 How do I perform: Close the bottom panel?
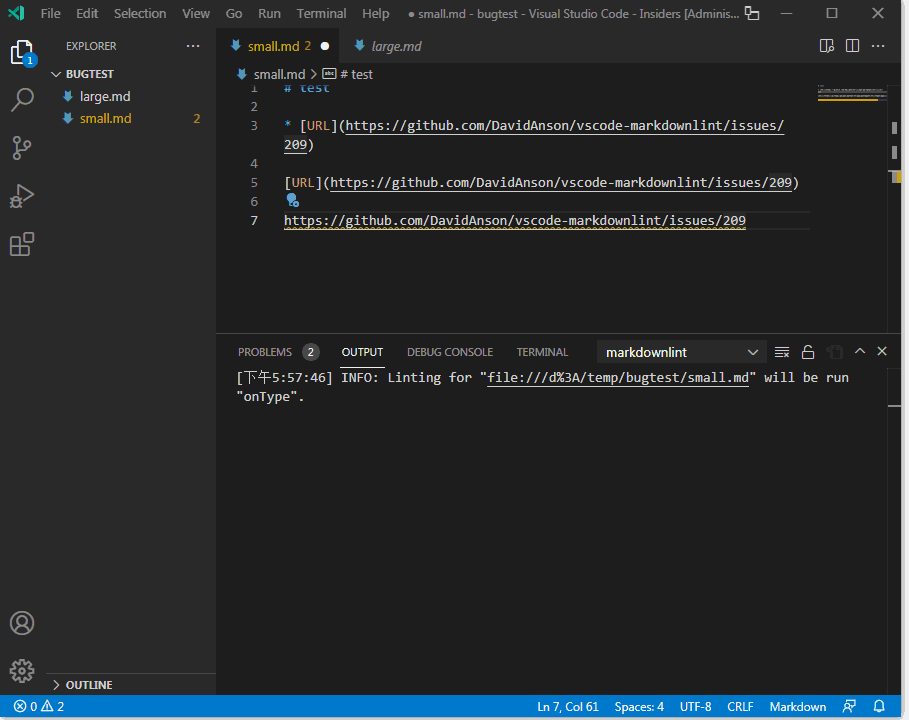click(x=882, y=351)
